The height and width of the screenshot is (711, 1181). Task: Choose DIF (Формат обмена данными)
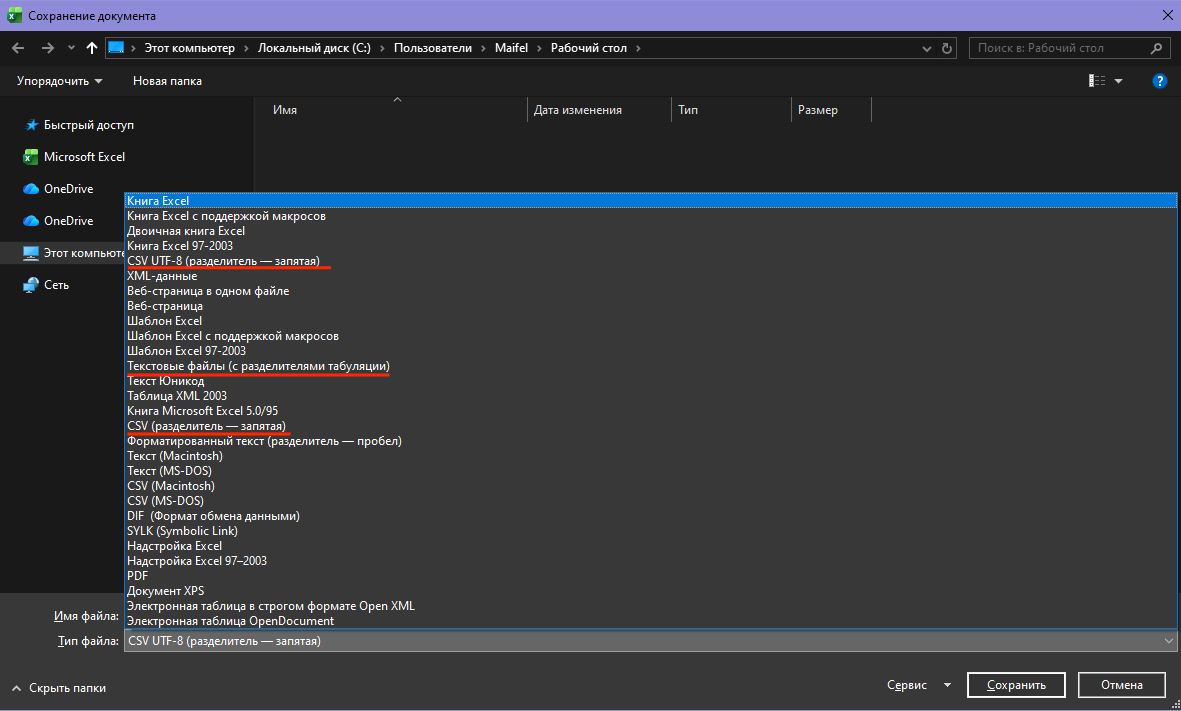coord(650,516)
